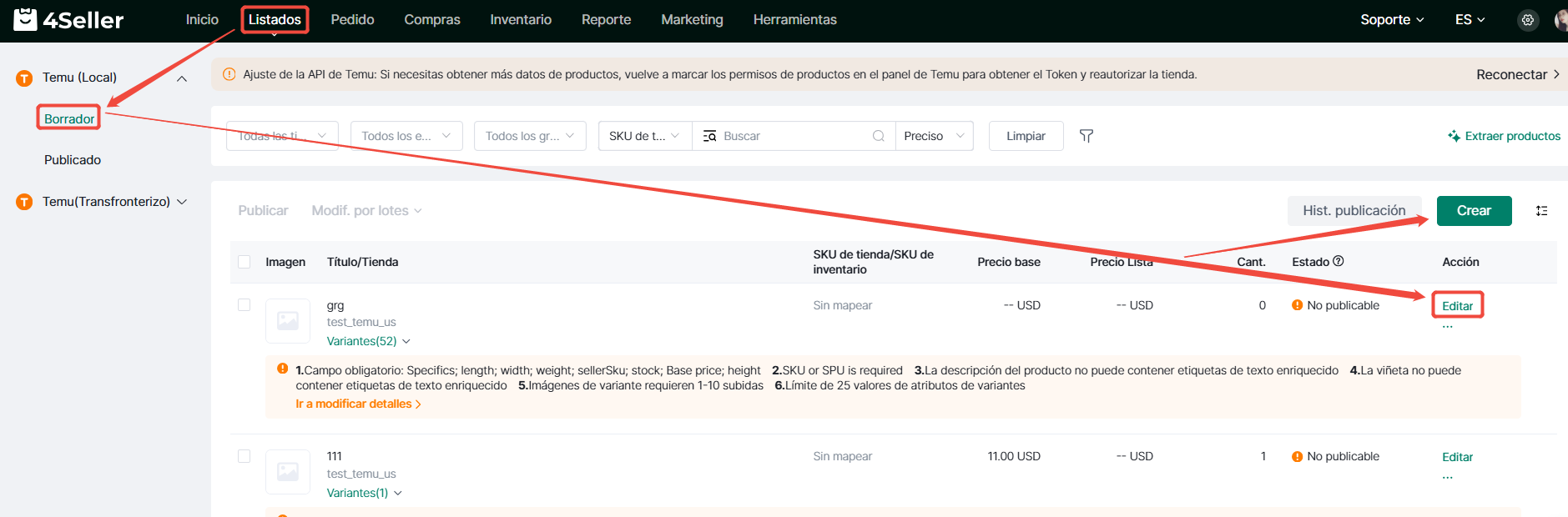This screenshot has width=1568, height=517.
Task: Click the search magnifier icon
Action: point(879,136)
